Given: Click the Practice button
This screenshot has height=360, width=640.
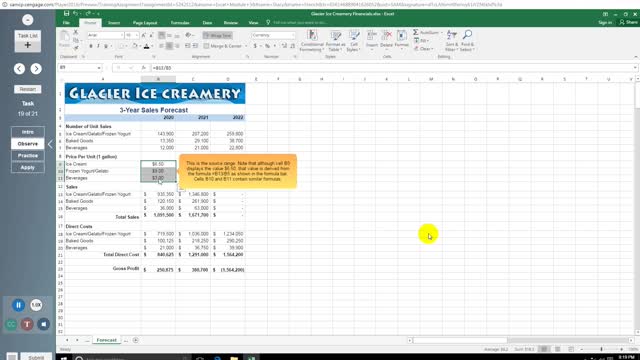Looking at the screenshot, I should click(x=28, y=156).
